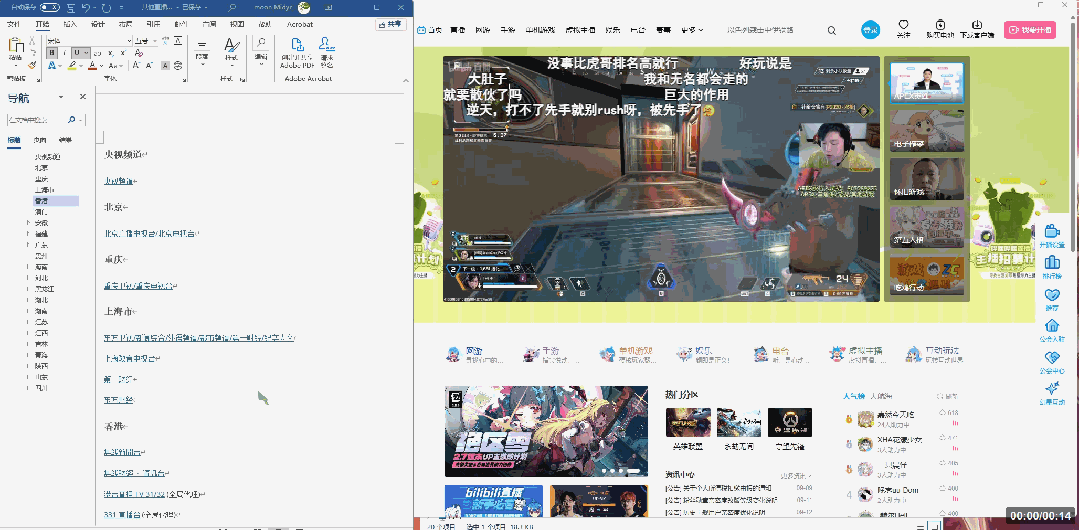Screen dimensions: 1079x530
Task: Click the Format Painter brush icon
Action: pos(32,65)
